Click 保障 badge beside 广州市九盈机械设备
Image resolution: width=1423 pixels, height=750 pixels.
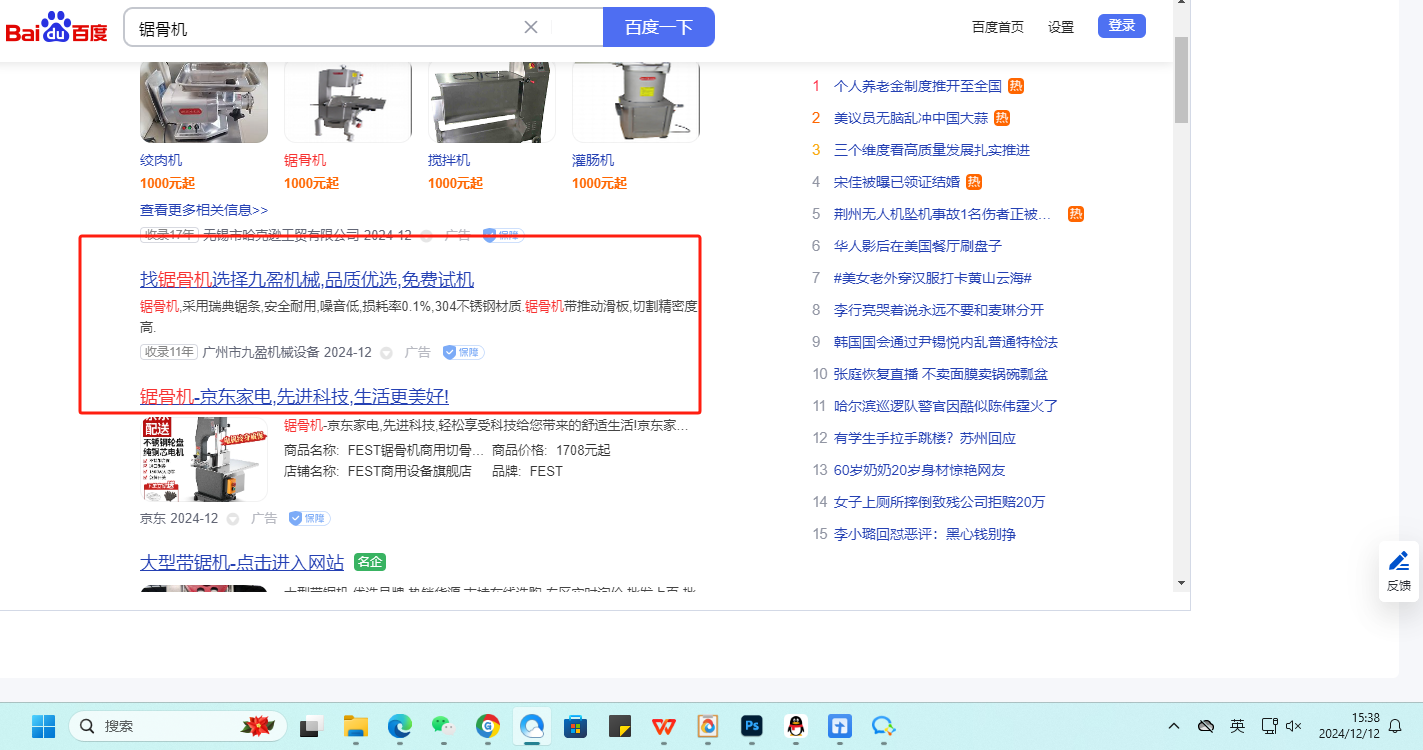[464, 352]
